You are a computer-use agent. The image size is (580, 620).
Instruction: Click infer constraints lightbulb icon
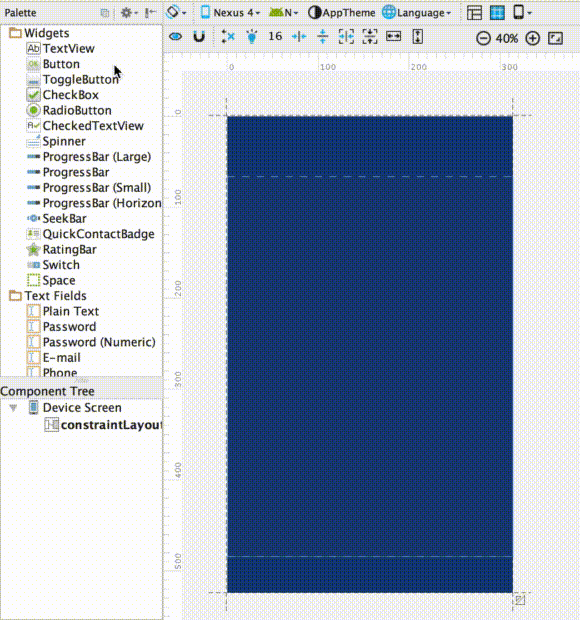(x=251, y=37)
